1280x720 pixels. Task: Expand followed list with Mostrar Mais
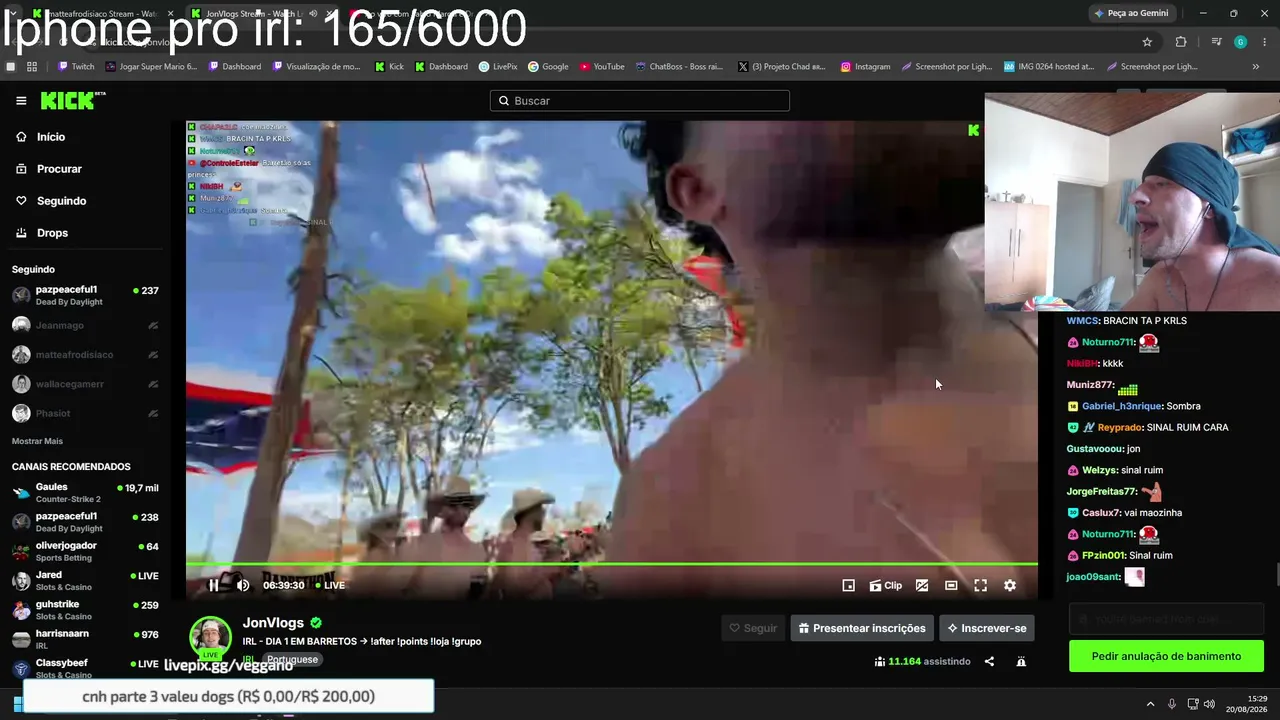point(37,441)
